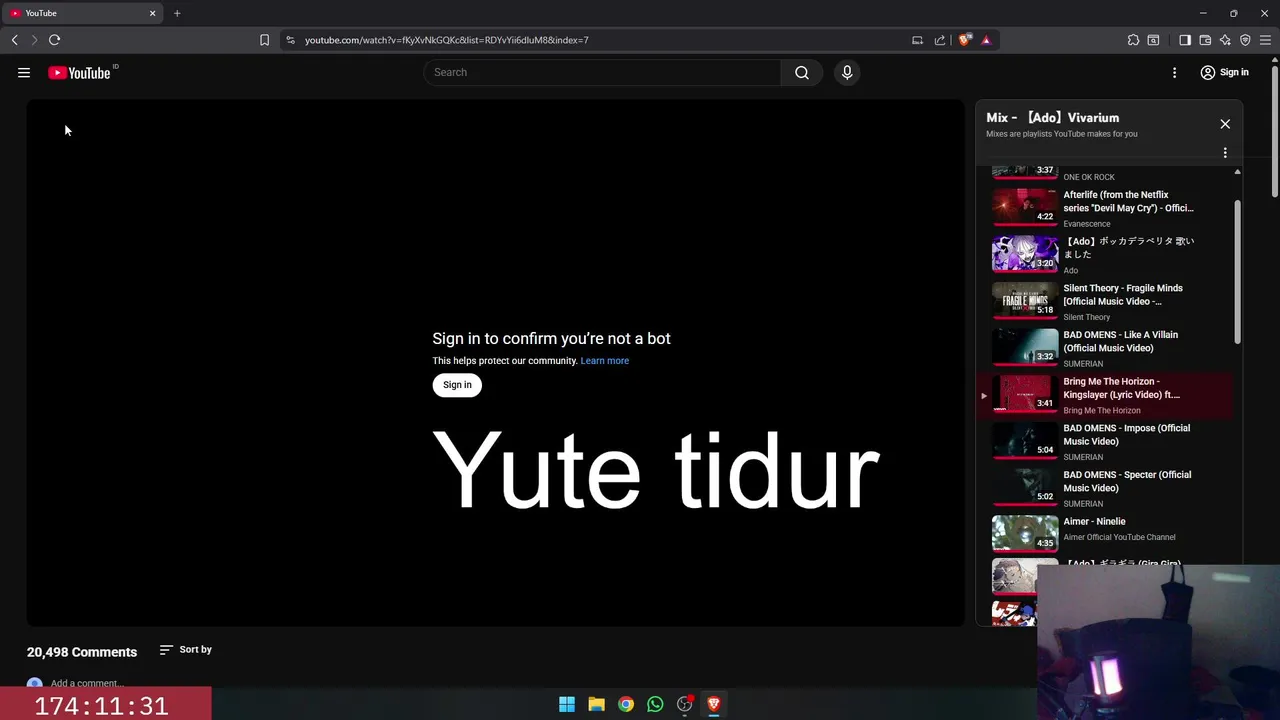Open a new browser tab
Screen dimensions: 1280x720
(x=177, y=13)
